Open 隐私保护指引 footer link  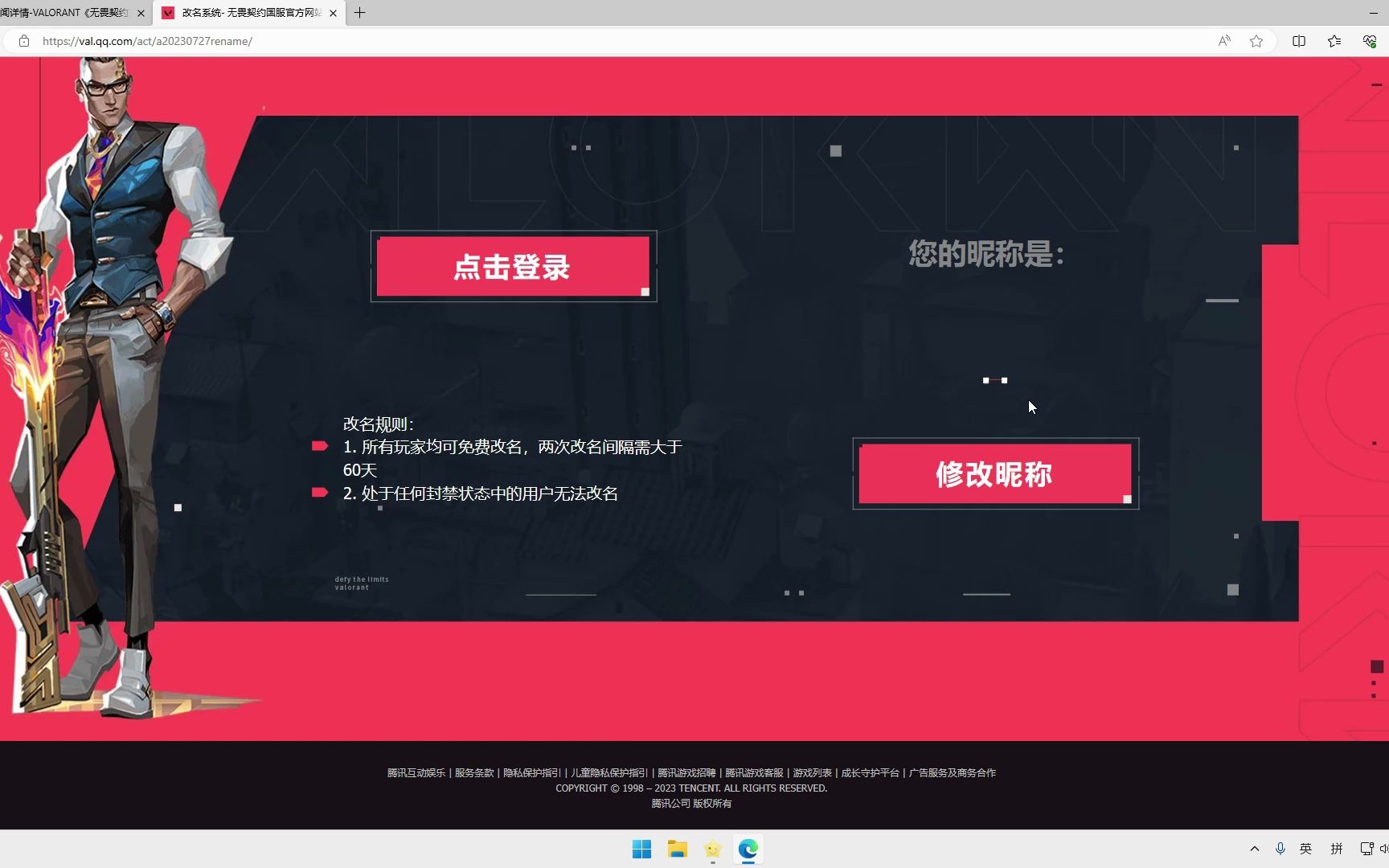[532, 772]
